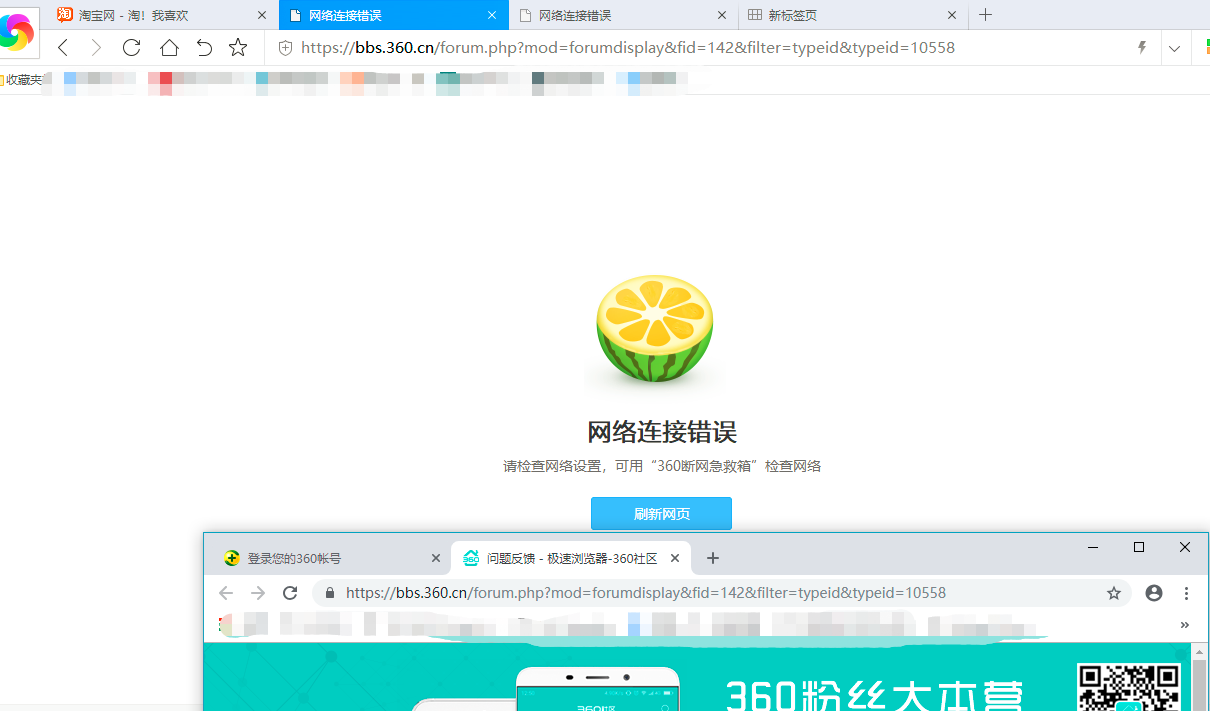Image resolution: width=1210 pixels, height=711 pixels.
Task: Click the lock icon in the inner address bar
Action: (x=330, y=592)
